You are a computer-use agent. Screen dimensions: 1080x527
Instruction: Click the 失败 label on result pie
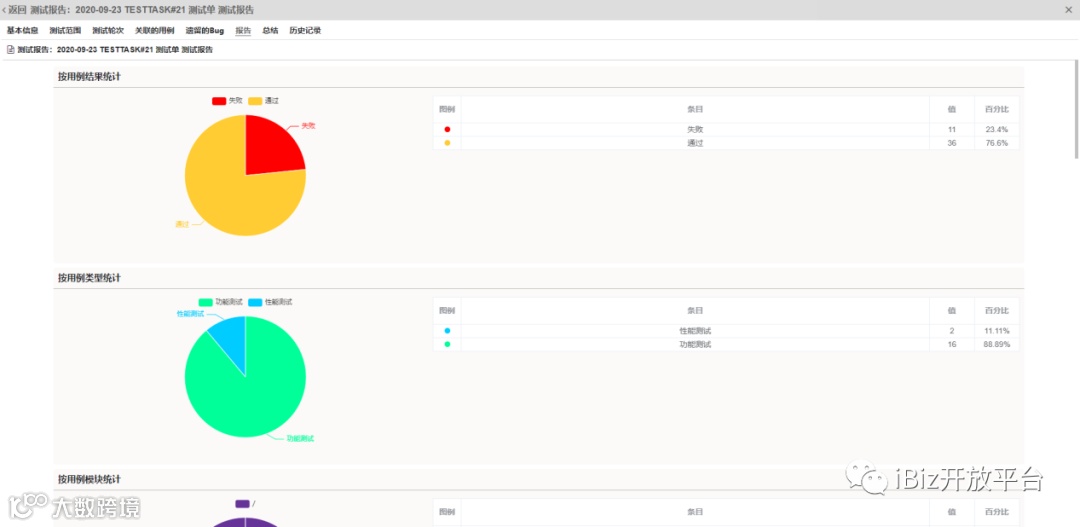[309, 126]
